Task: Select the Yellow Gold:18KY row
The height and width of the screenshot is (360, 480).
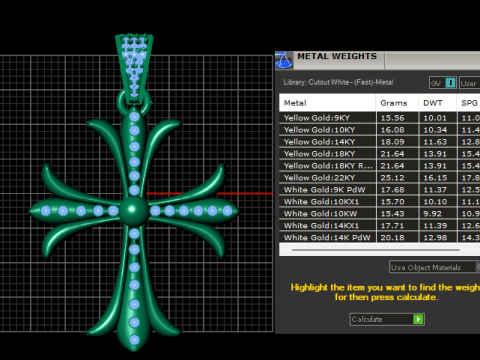Action: tap(379, 154)
